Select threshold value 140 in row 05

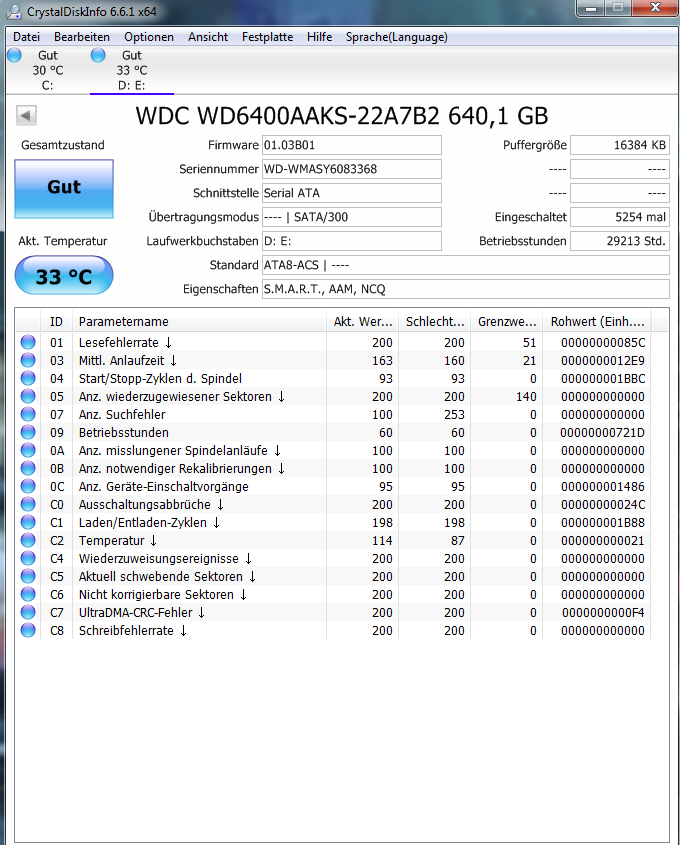point(526,397)
